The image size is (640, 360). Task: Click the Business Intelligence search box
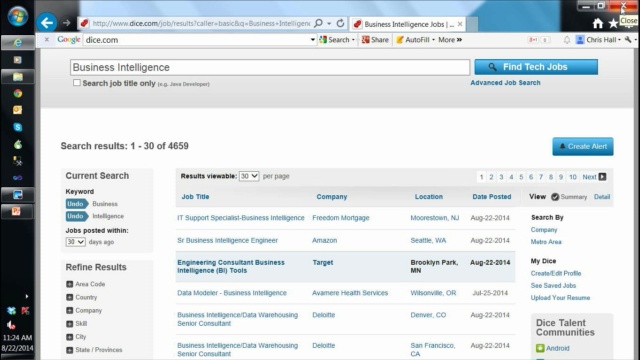point(270,67)
